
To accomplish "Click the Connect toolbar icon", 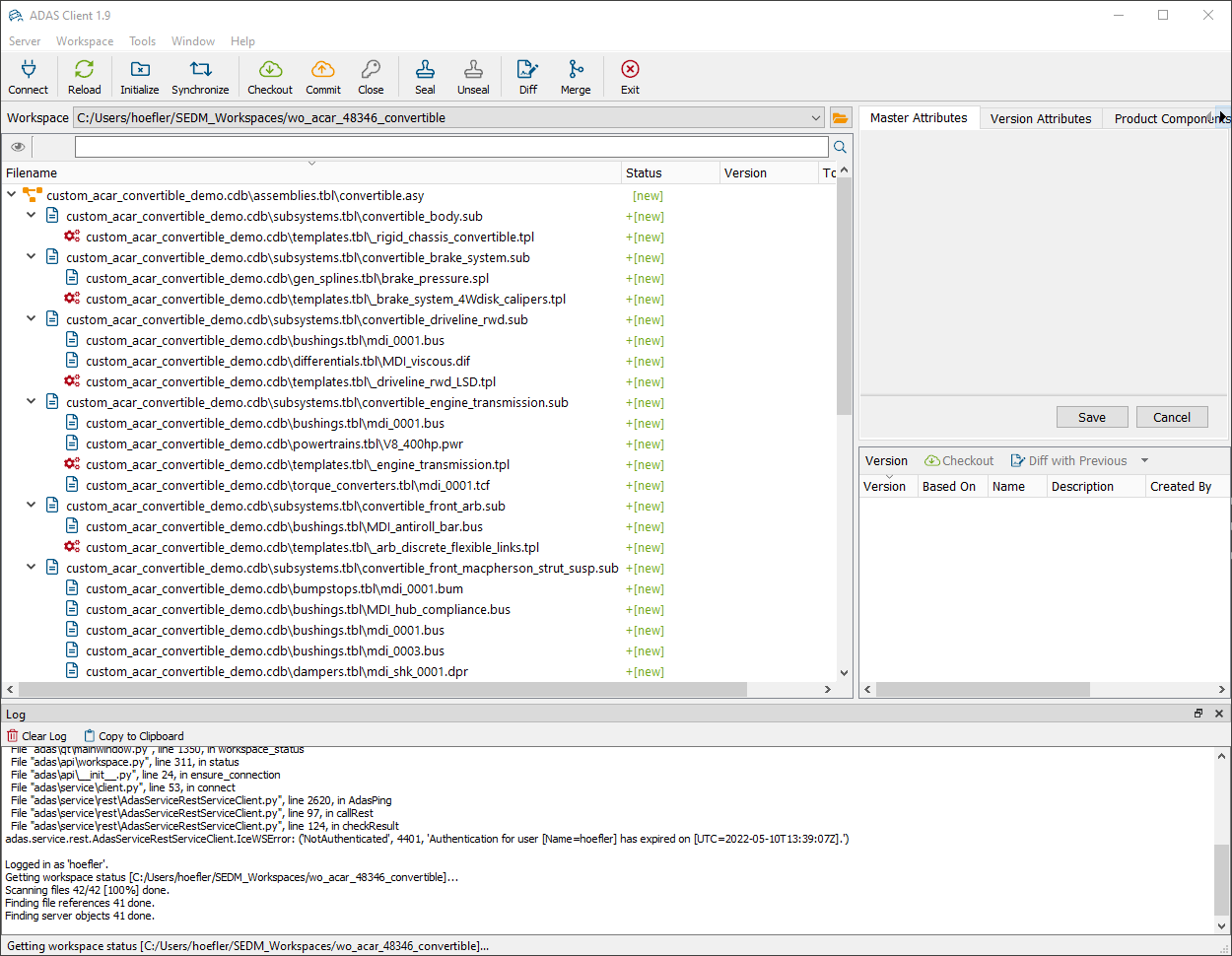I will (x=29, y=69).
